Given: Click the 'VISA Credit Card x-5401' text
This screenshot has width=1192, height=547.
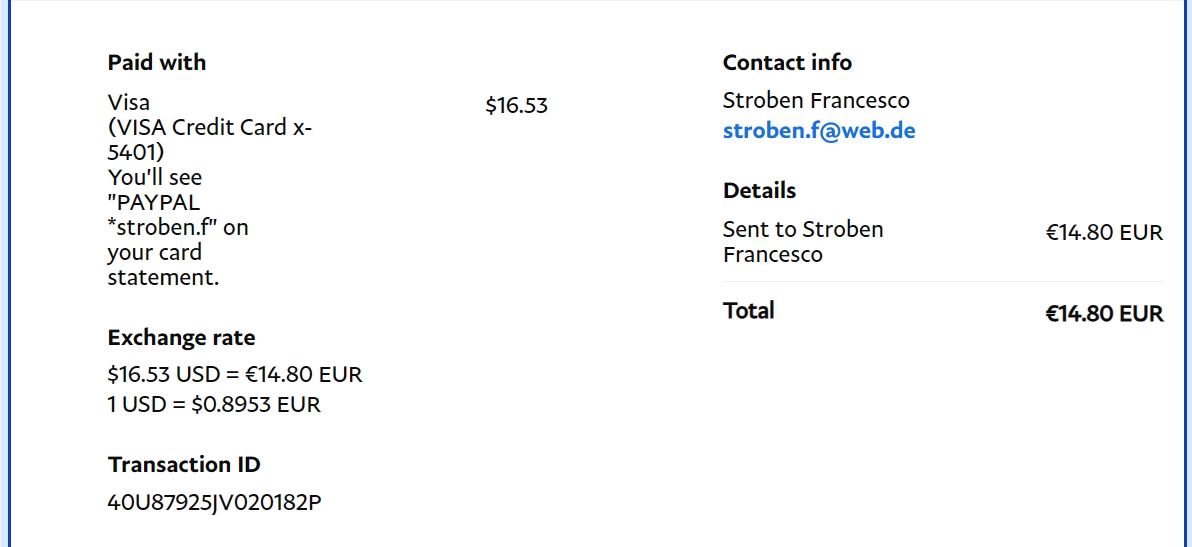Looking at the screenshot, I should pyautogui.click(x=209, y=140).
